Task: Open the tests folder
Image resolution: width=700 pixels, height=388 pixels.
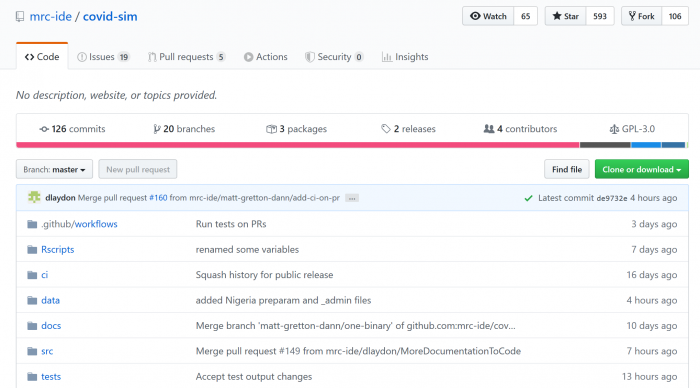Action: (x=51, y=377)
